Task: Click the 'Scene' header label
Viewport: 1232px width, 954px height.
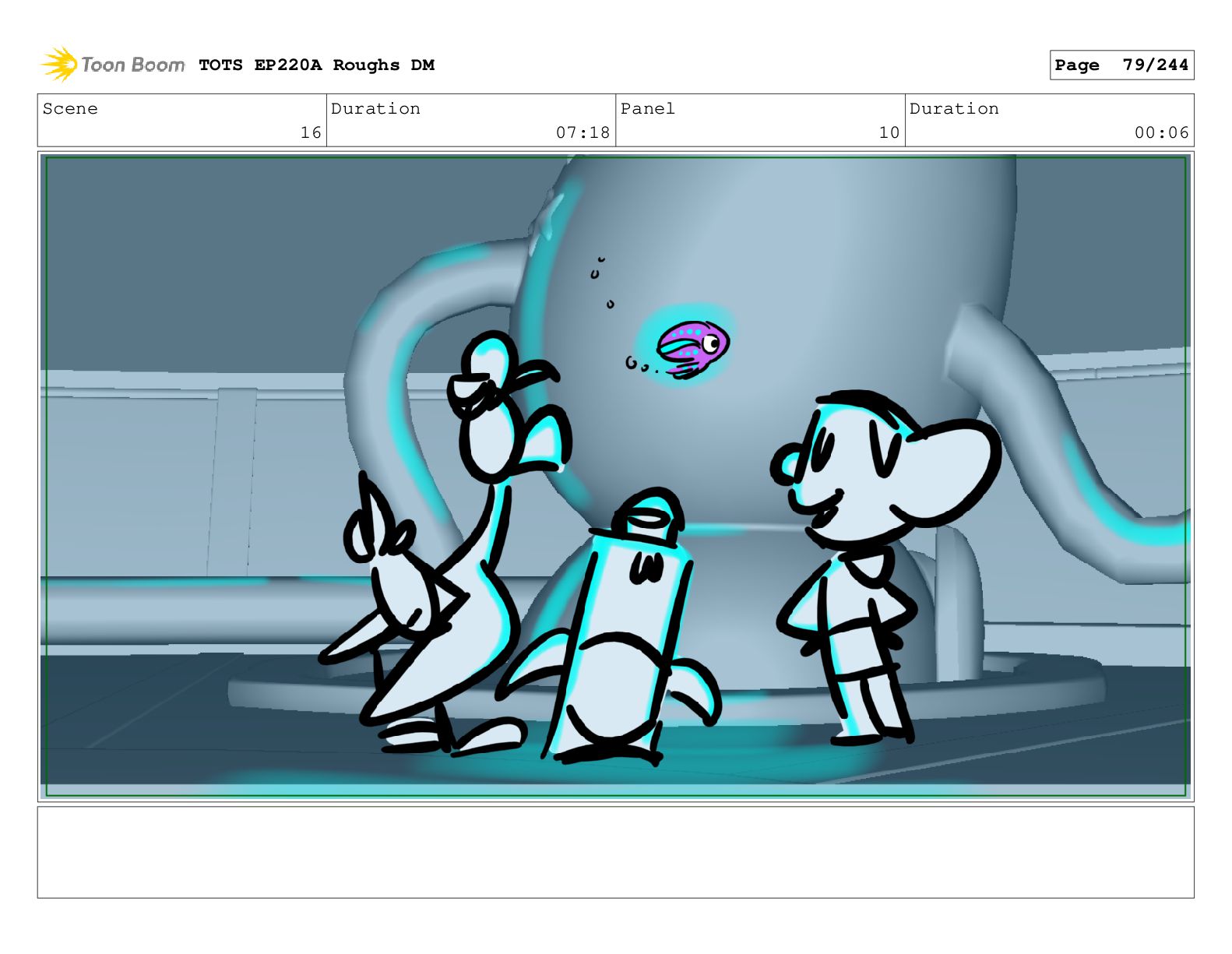Action: click(70, 109)
